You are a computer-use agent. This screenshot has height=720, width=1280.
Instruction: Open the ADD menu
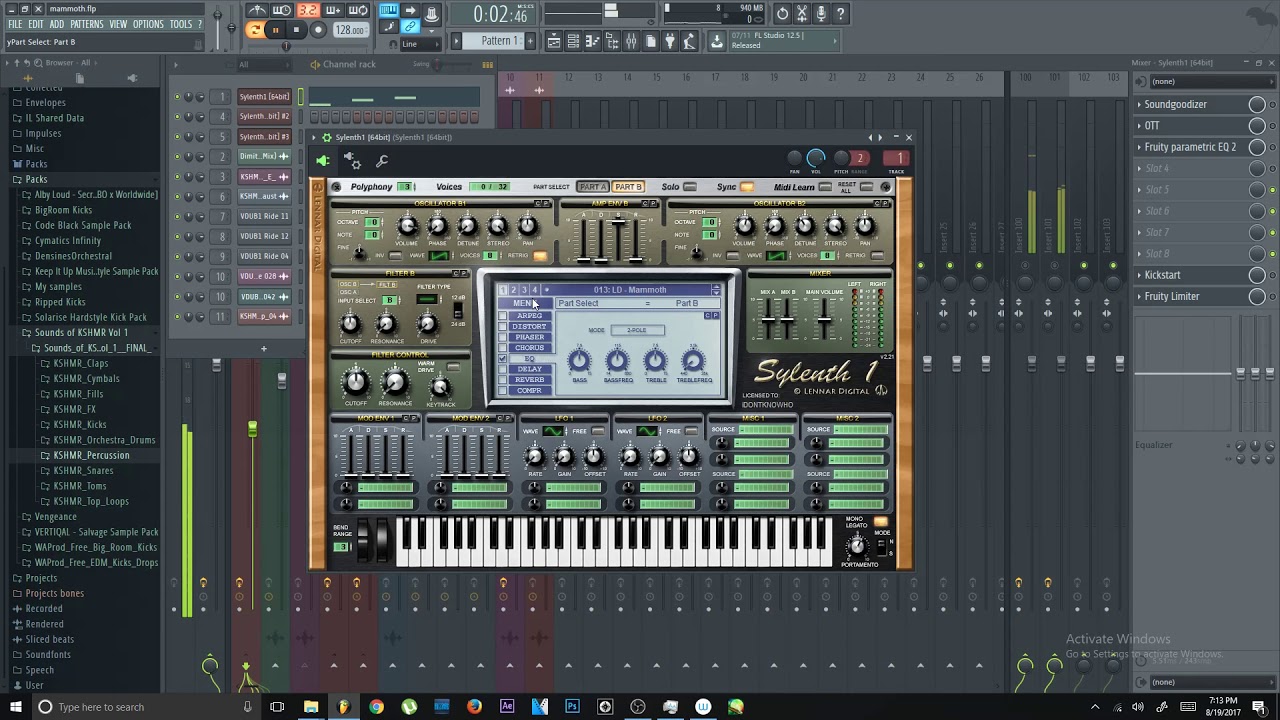[x=57, y=24]
